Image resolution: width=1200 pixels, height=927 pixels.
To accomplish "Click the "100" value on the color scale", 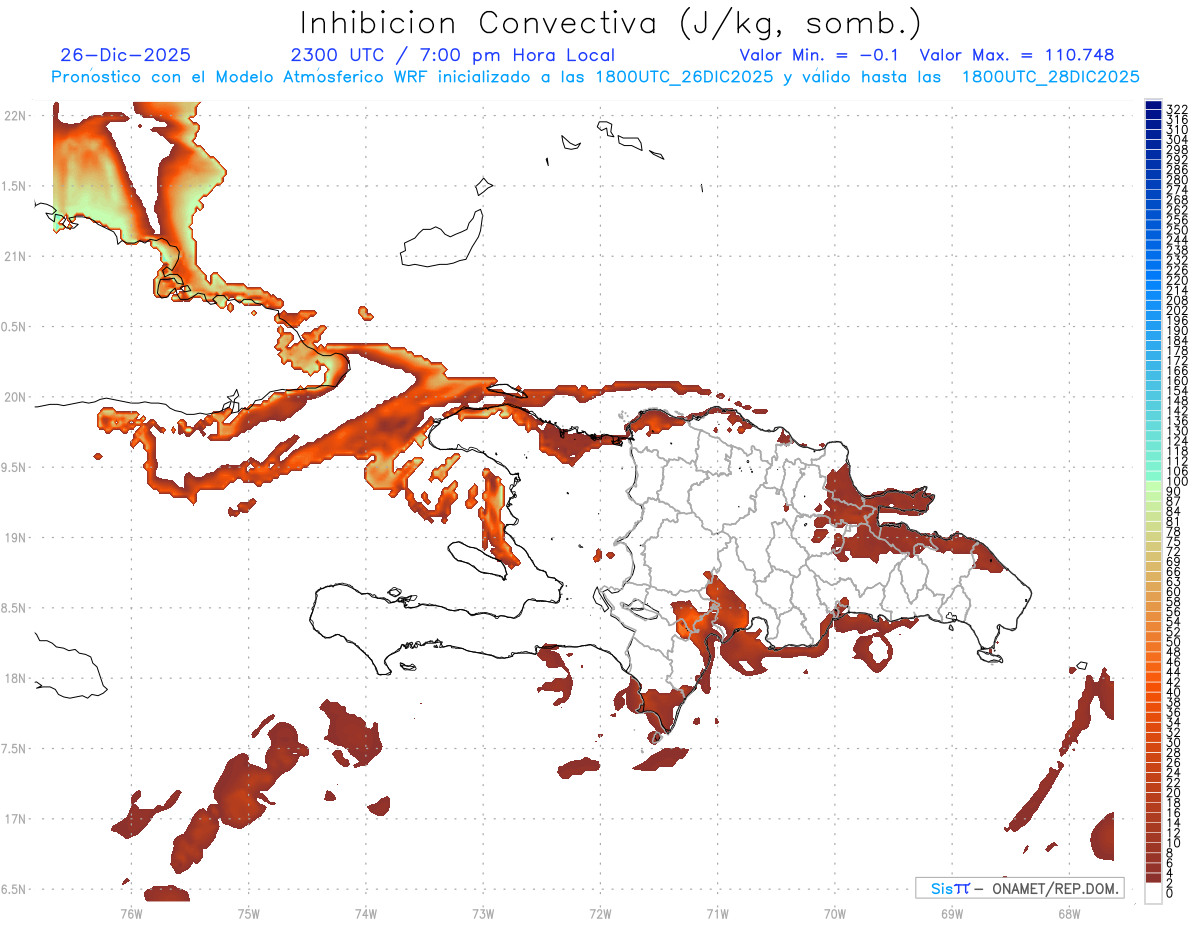I will (1177, 481).
